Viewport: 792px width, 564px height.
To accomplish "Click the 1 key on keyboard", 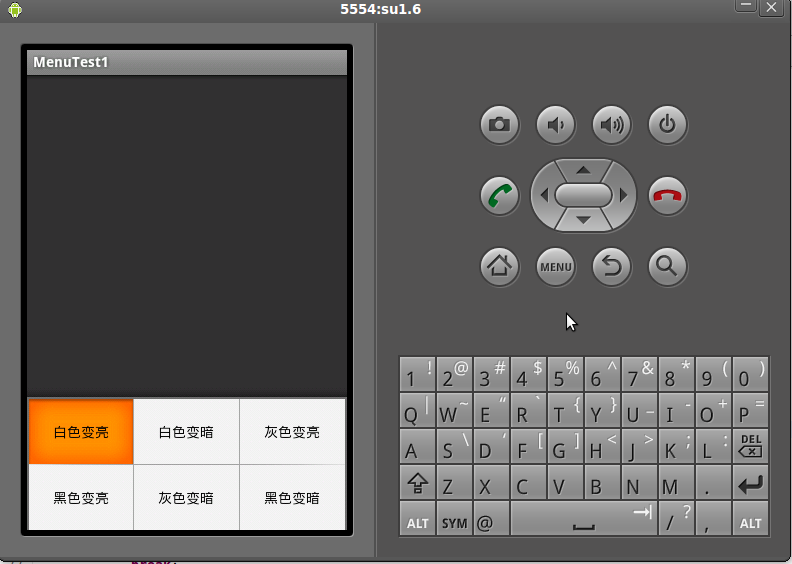I will (417, 374).
